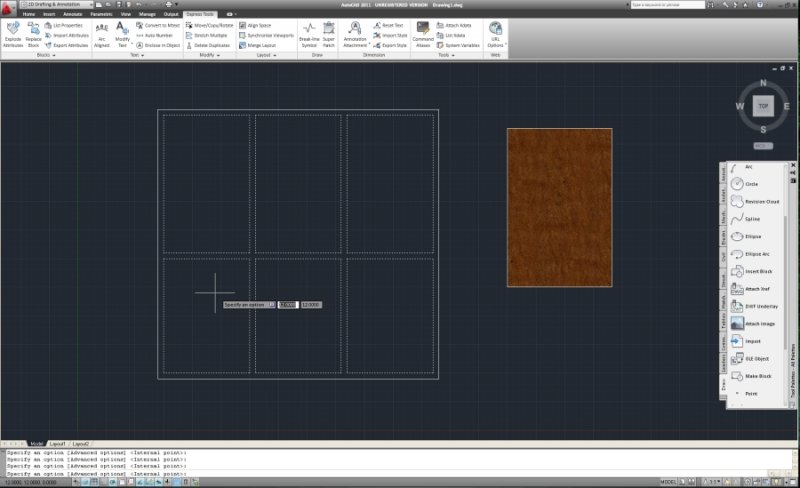Click the search keyword input field
The height and width of the screenshot is (488, 800).
coord(667,5)
